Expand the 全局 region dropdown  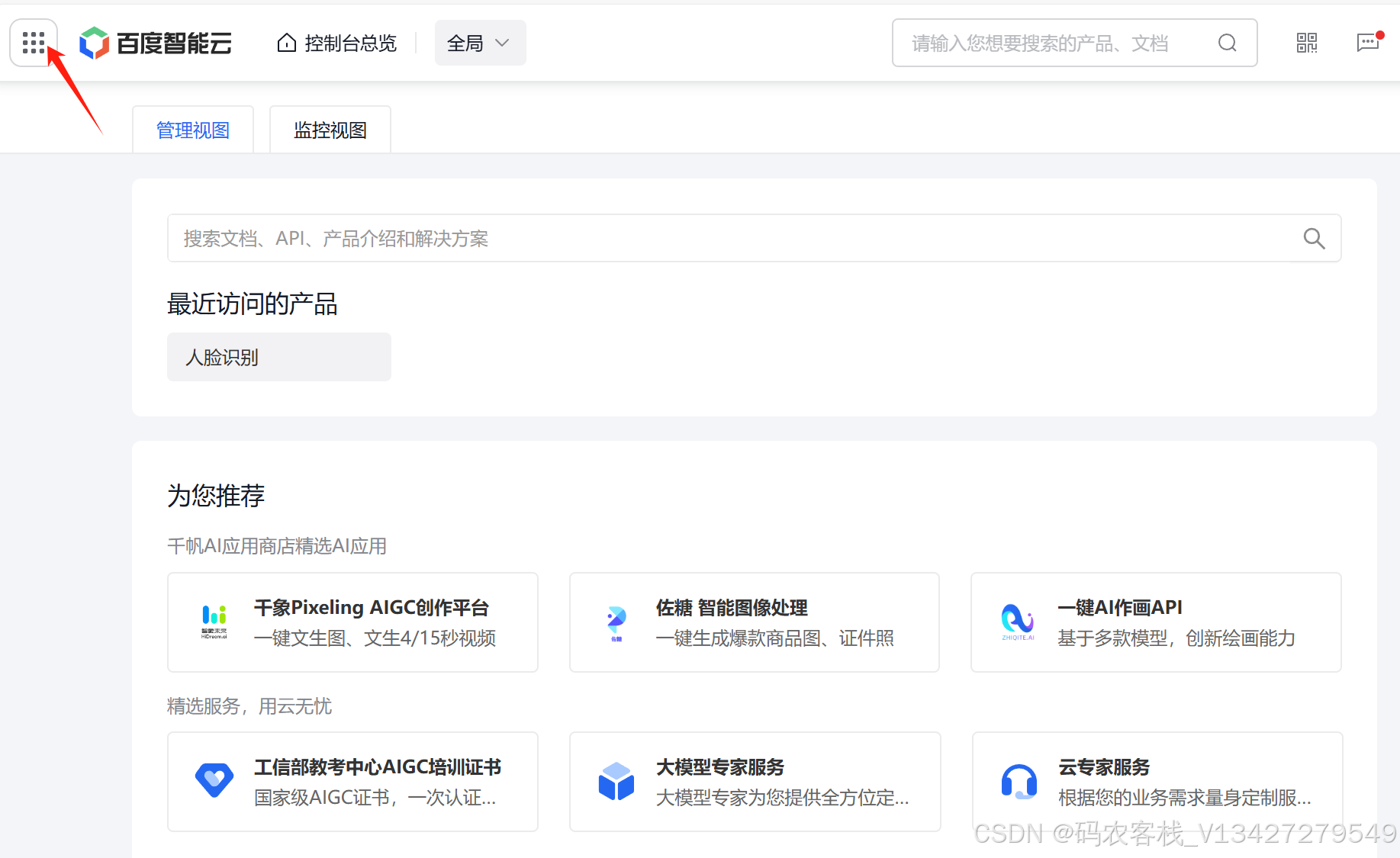click(x=480, y=43)
